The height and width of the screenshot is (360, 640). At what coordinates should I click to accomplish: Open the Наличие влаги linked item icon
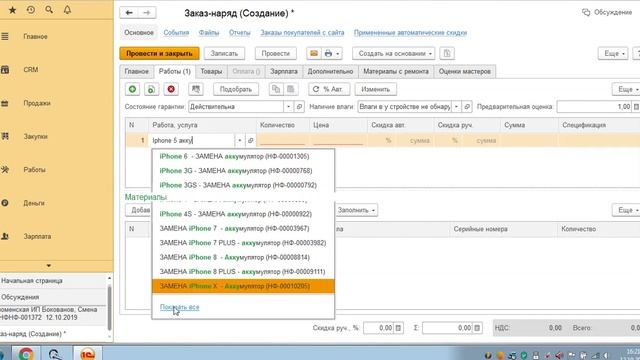467,107
